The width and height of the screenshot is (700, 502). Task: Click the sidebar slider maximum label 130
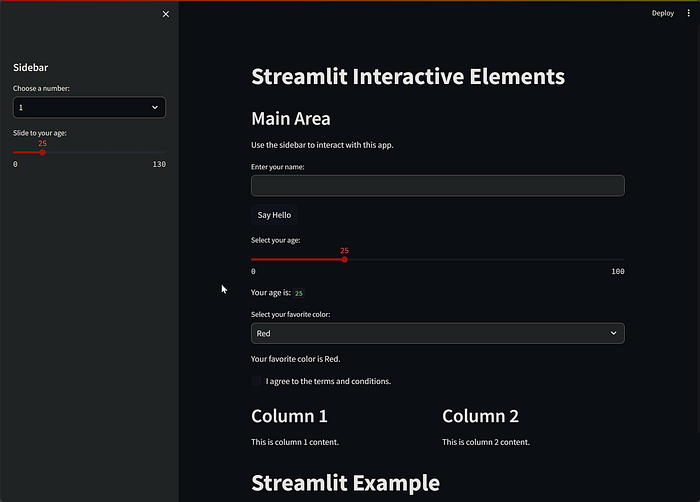[159, 164]
